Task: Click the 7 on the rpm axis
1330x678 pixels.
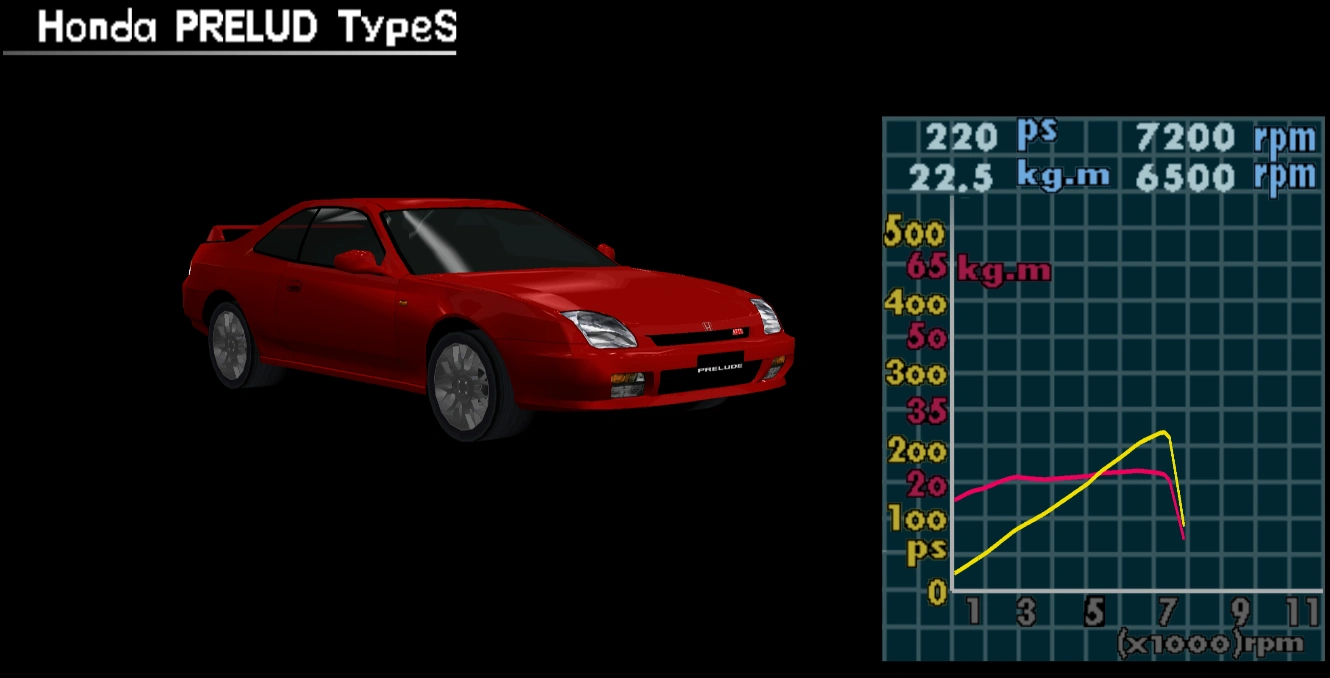Action: pos(1166,611)
